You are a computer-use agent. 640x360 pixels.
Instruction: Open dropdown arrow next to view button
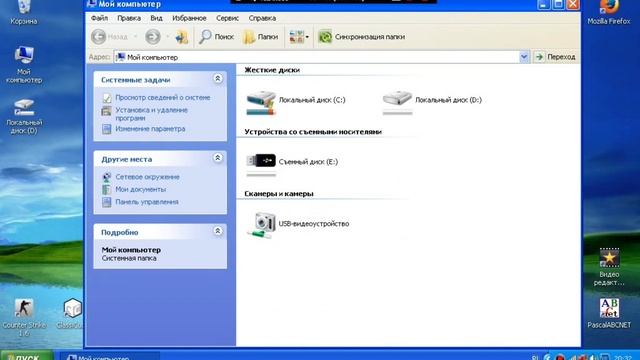[307, 37]
